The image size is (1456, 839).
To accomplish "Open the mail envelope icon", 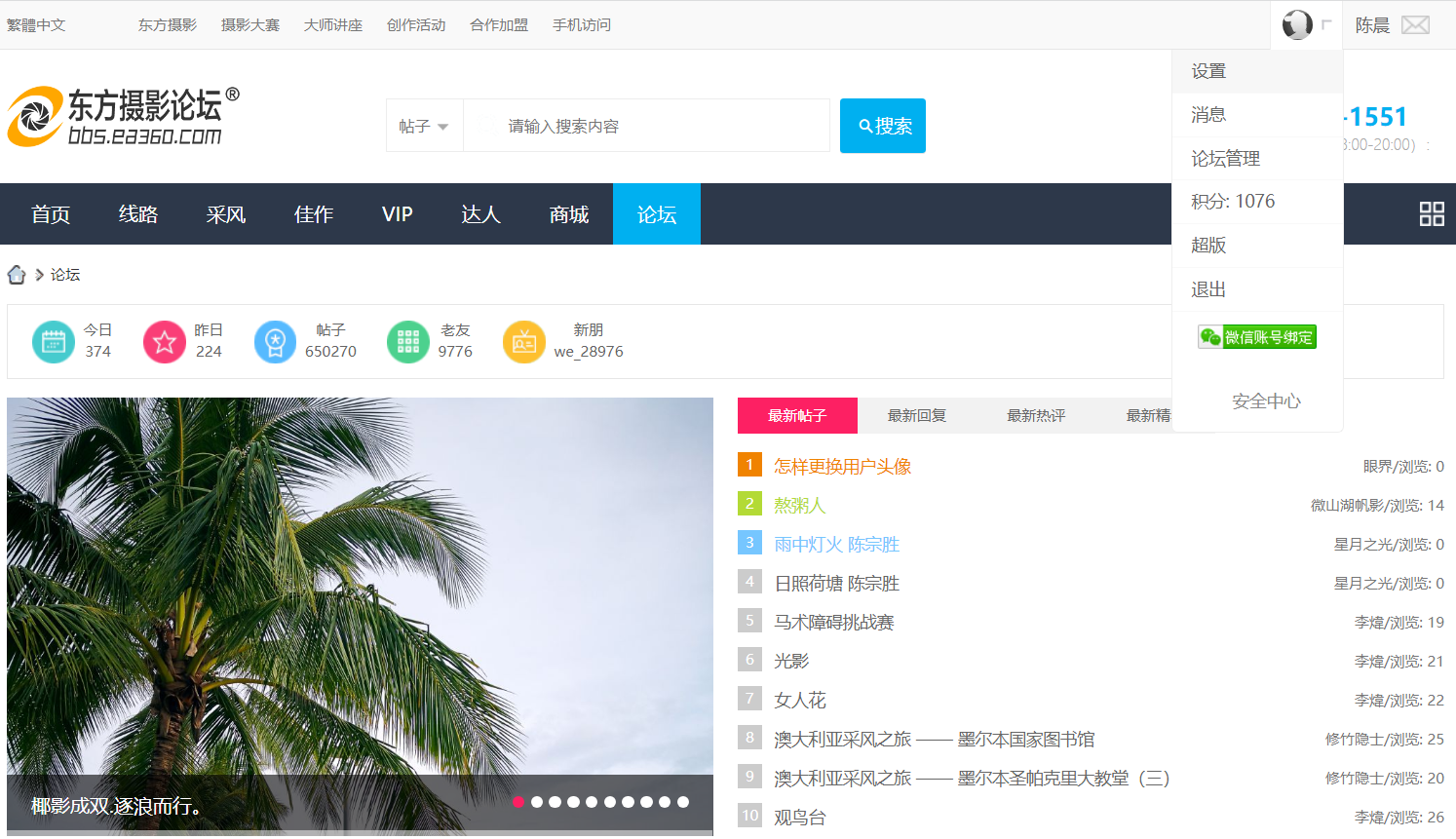I will 1415,25.
